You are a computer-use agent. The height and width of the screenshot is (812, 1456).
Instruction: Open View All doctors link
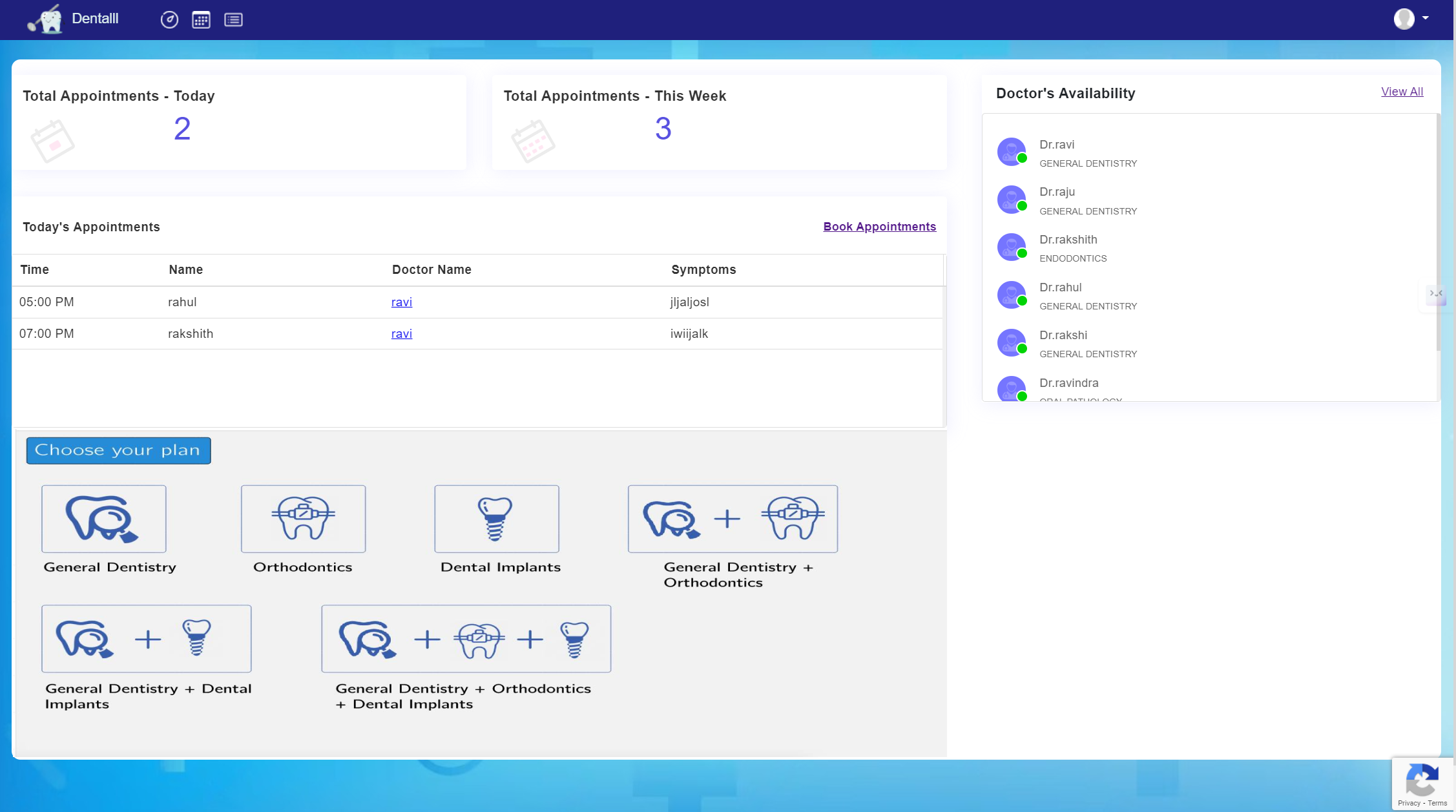click(1402, 92)
